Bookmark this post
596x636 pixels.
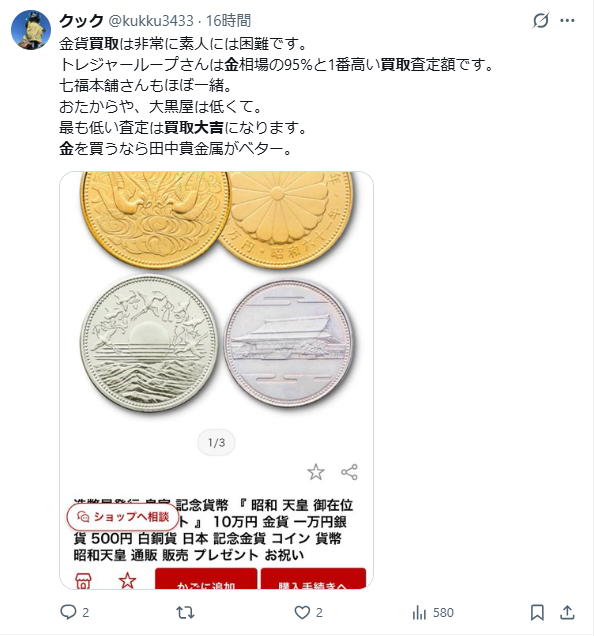coord(537,612)
